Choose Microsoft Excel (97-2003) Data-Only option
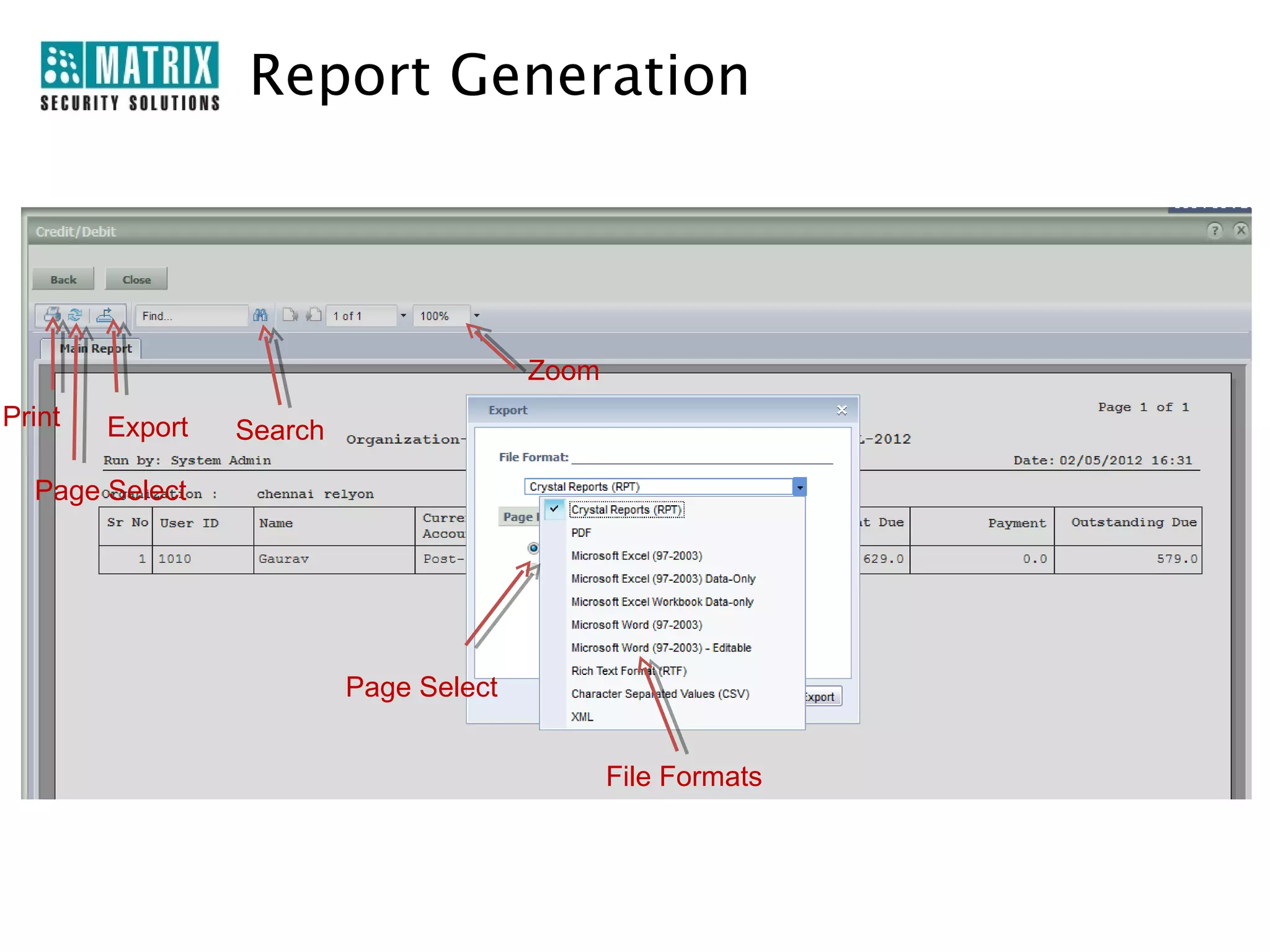This screenshot has width=1270, height=952. [x=673, y=579]
